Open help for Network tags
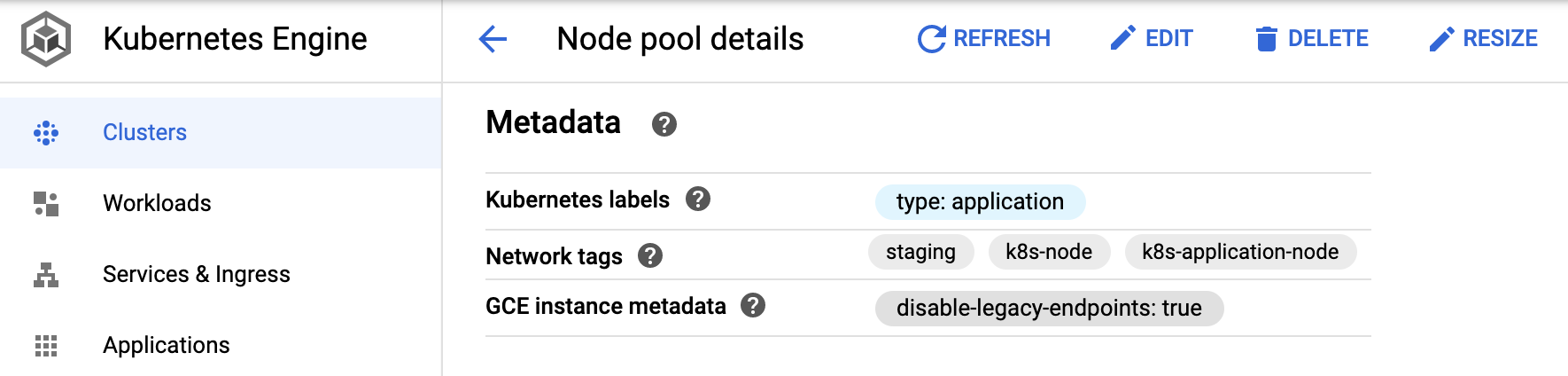This screenshot has height=376, width=1568. 650,256
